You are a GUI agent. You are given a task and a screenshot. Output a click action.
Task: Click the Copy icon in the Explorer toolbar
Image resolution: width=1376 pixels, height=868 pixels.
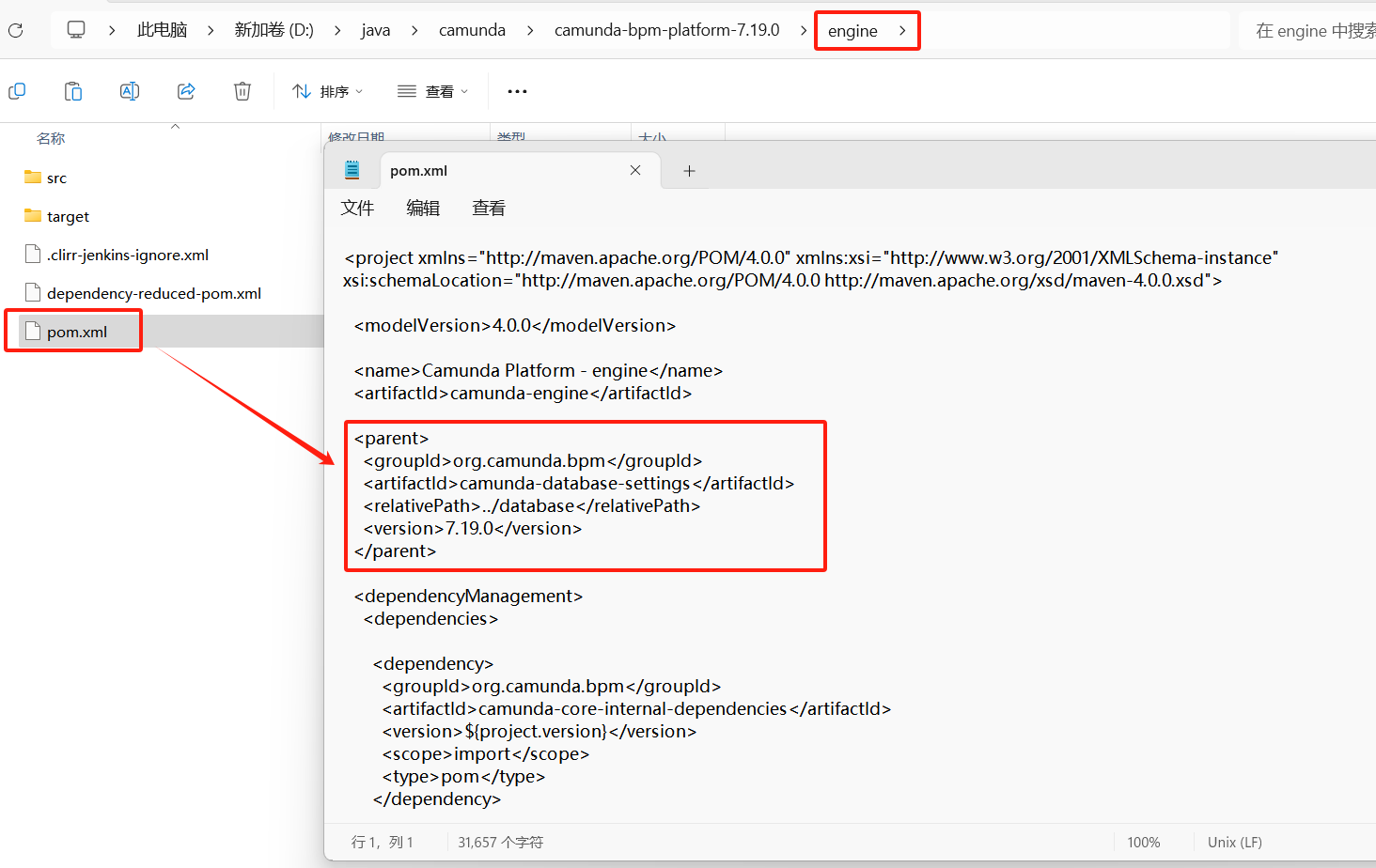[x=17, y=91]
